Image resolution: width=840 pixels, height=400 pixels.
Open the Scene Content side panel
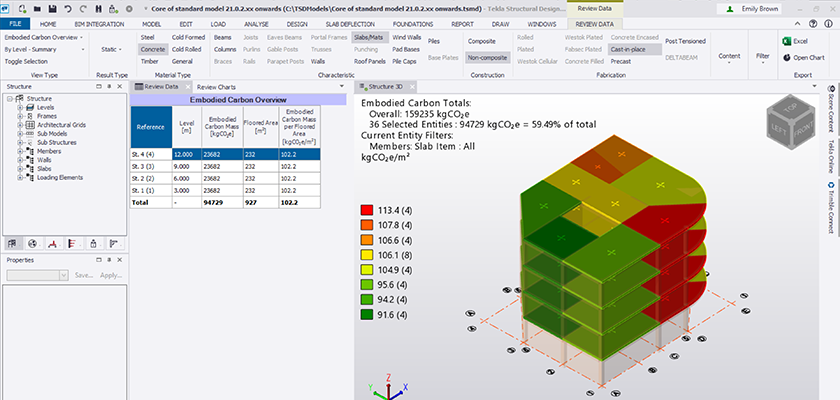pyautogui.click(x=831, y=107)
